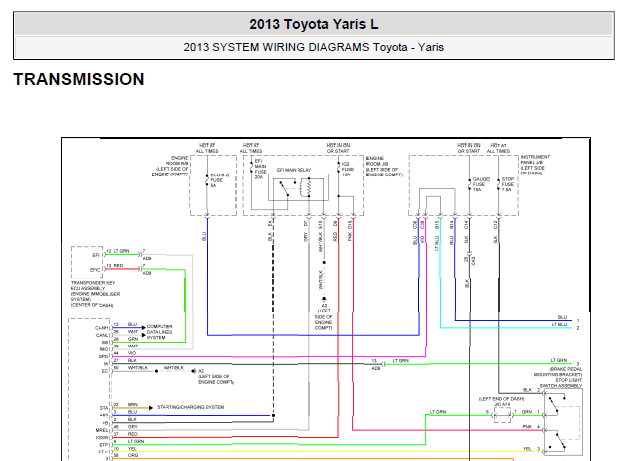This screenshot has height=461, width=630.
Task: Select "YEL 3" terminal of stop light switch
Action: click(531, 449)
